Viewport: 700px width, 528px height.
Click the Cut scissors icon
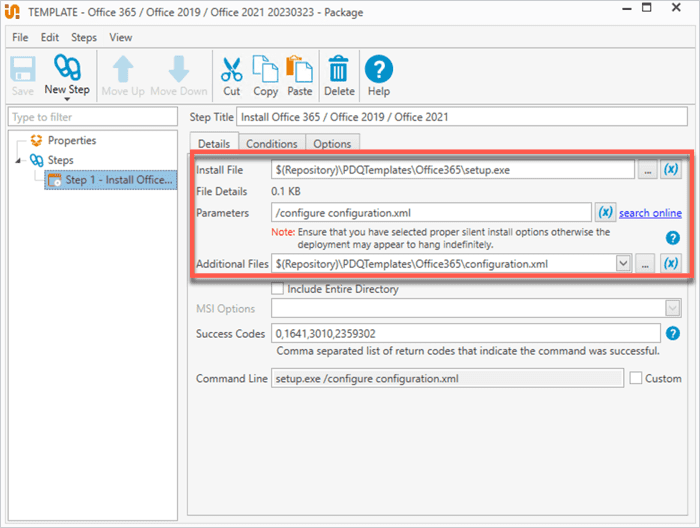click(x=232, y=69)
